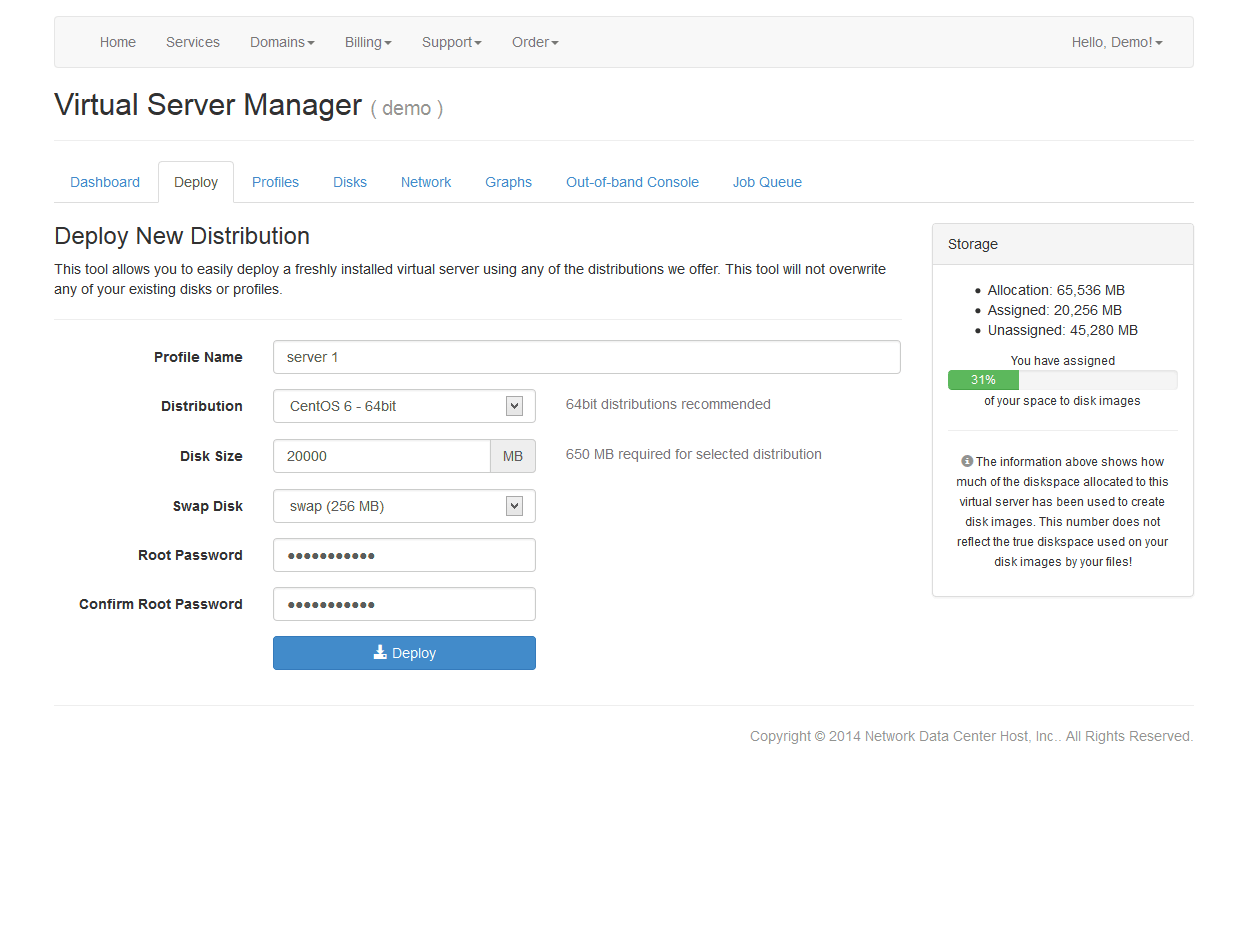Open the Distribution dropdown
Viewport: 1257px width, 933px height.
[x=404, y=406]
